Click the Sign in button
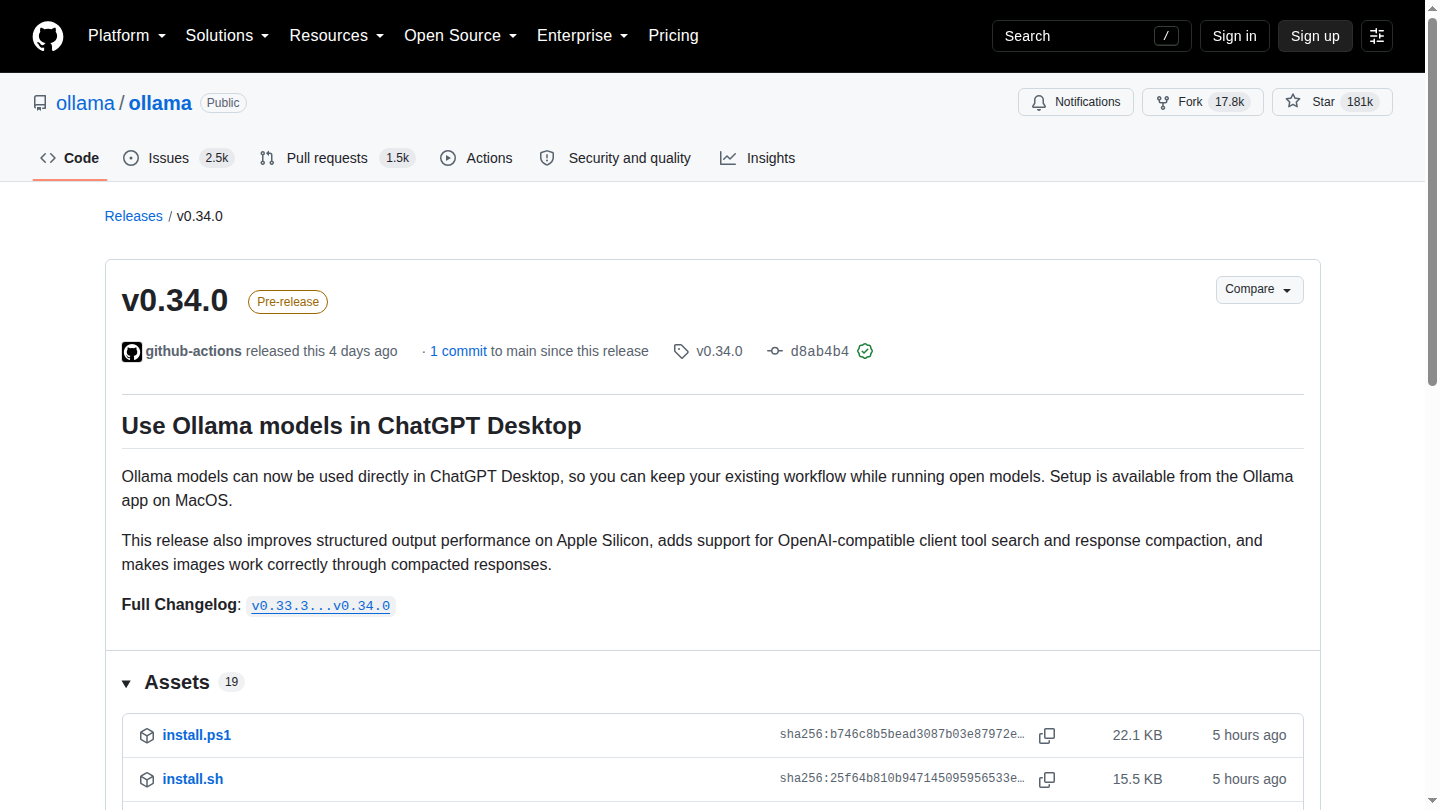 click(1234, 36)
